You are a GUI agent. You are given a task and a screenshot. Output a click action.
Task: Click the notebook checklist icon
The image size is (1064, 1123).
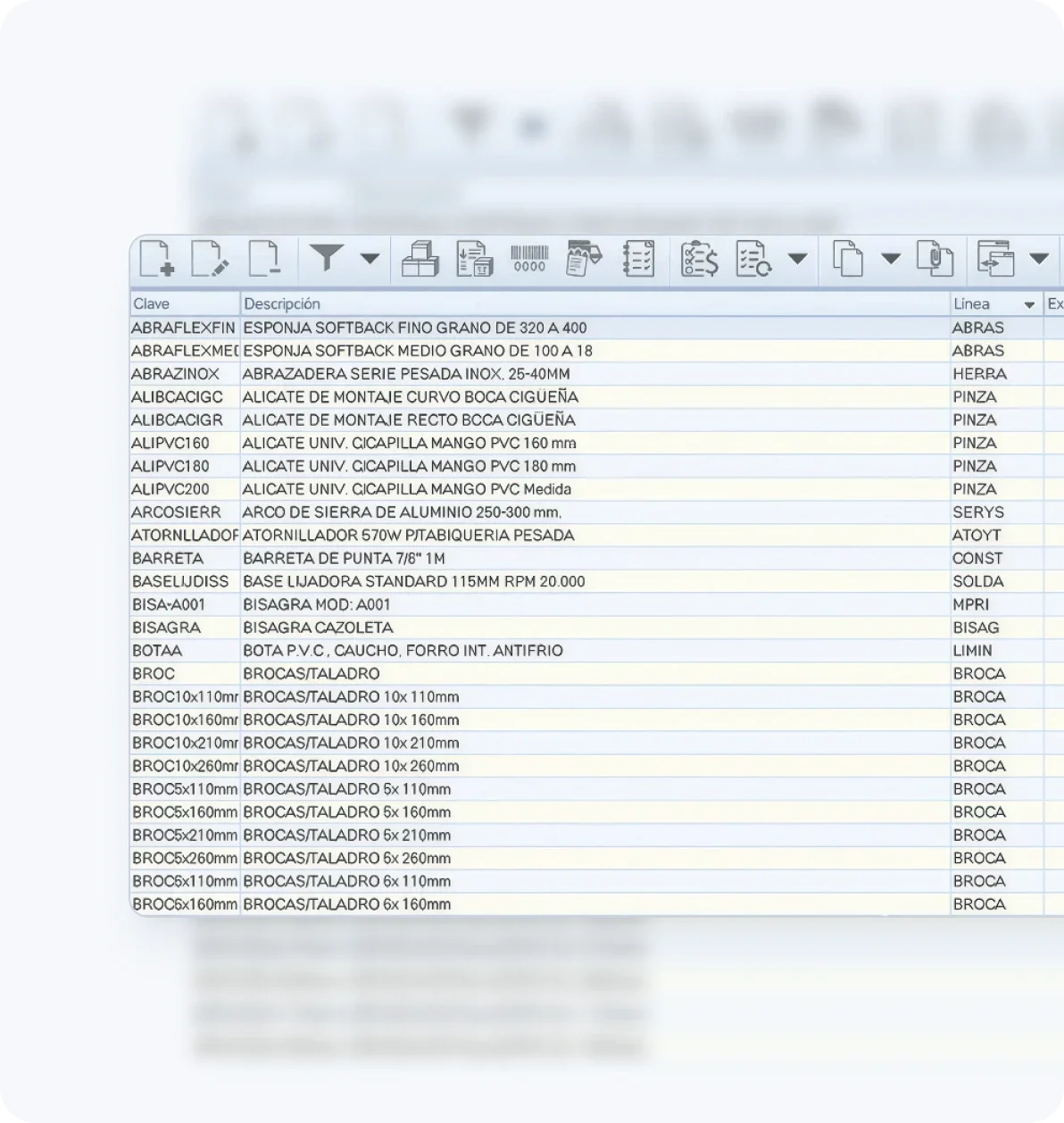pyautogui.click(x=638, y=260)
